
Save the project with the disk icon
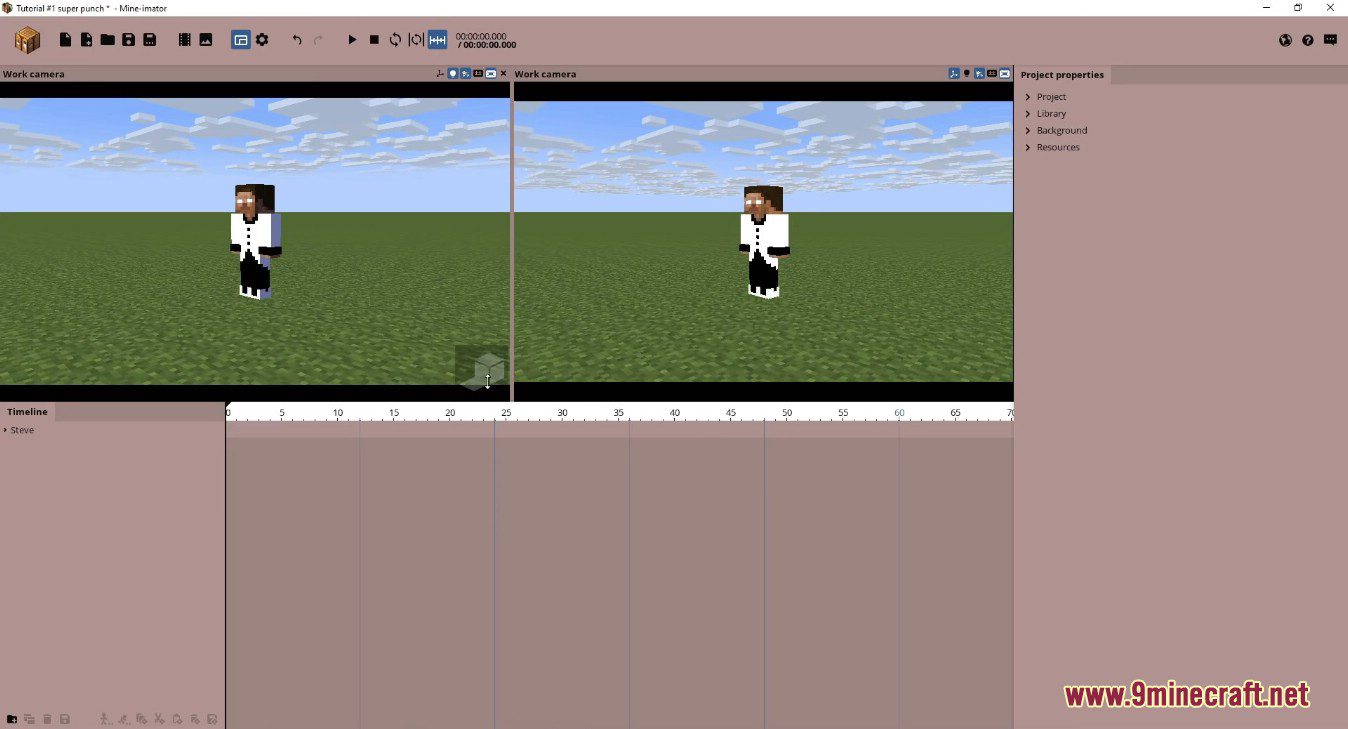tap(128, 40)
